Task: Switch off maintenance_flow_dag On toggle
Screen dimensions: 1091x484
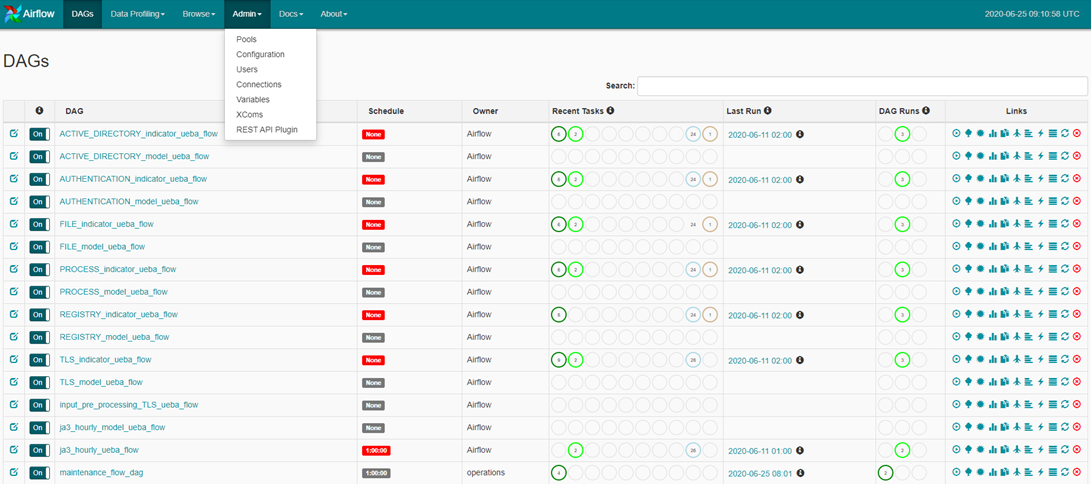Action: click(39, 473)
